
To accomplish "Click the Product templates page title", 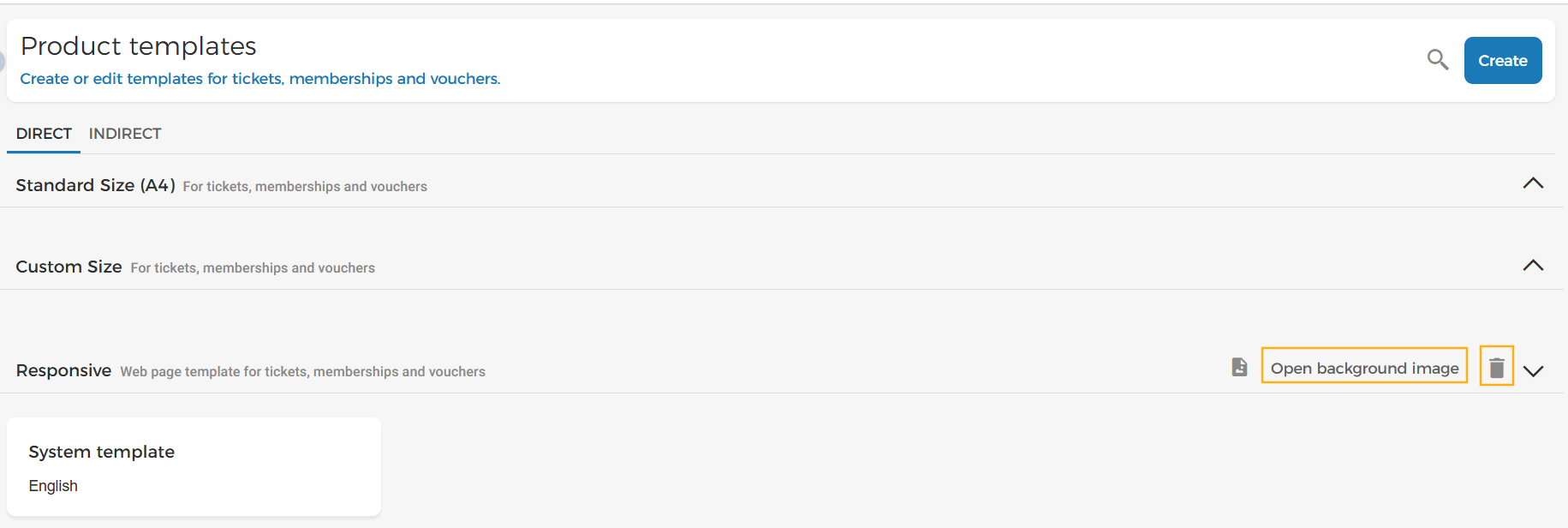I will 139,45.
